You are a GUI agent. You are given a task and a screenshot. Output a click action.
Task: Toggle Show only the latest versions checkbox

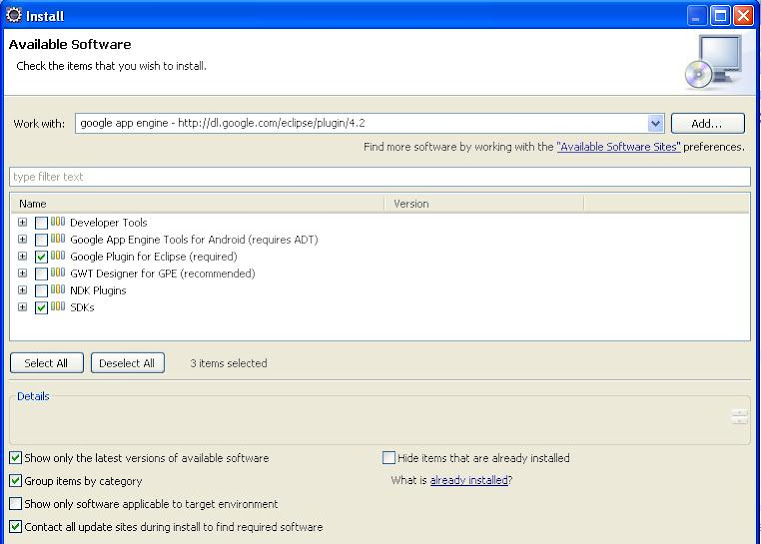click(16, 458)
